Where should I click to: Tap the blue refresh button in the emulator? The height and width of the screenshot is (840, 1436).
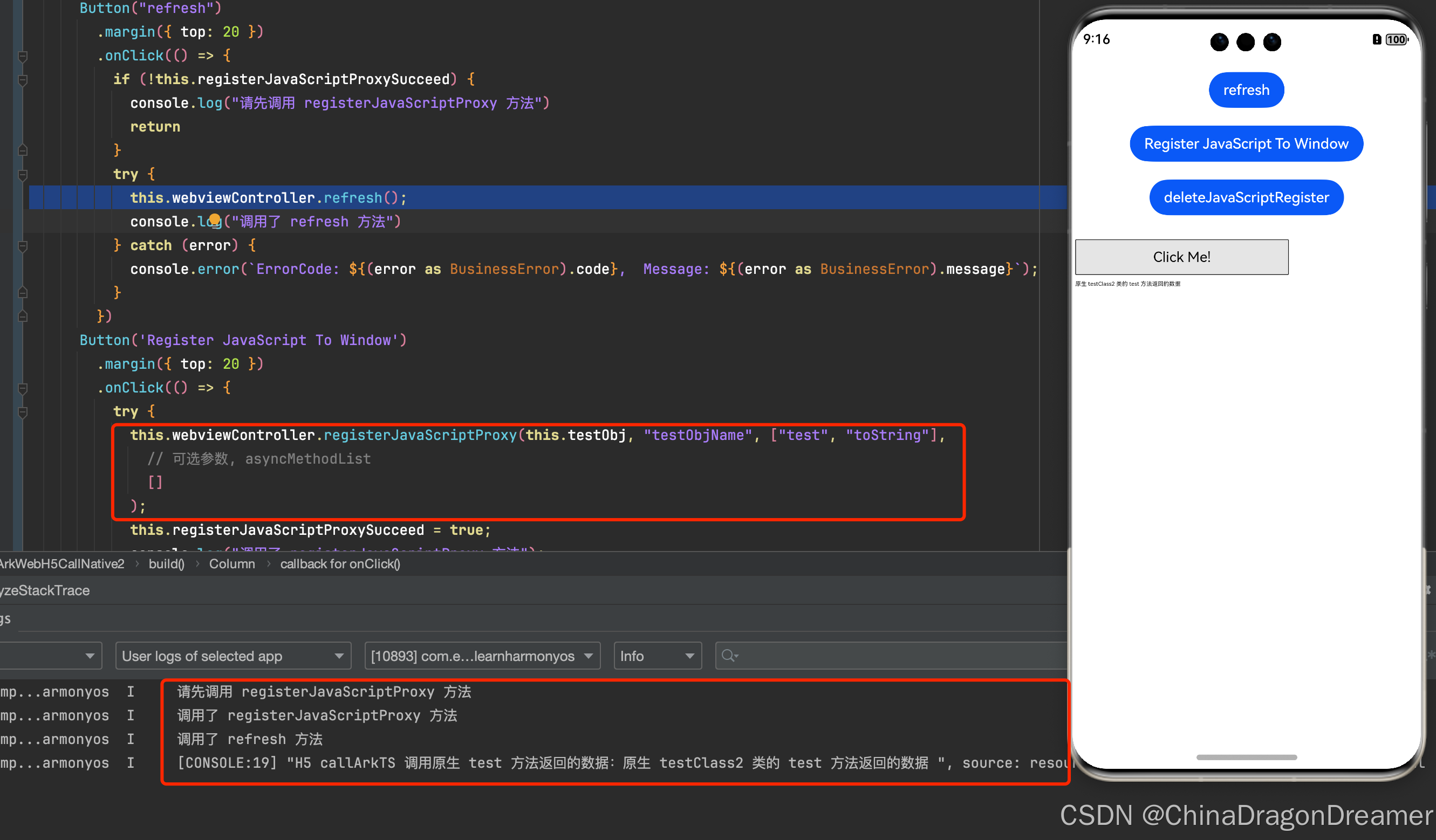pos(1246,90)
